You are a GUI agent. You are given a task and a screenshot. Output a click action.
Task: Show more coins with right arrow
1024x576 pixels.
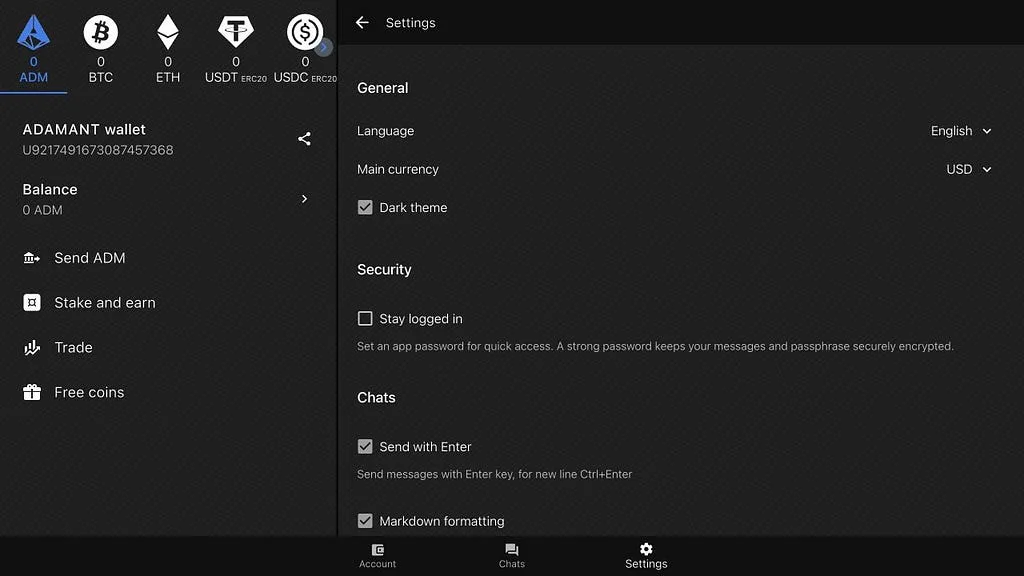324,47
